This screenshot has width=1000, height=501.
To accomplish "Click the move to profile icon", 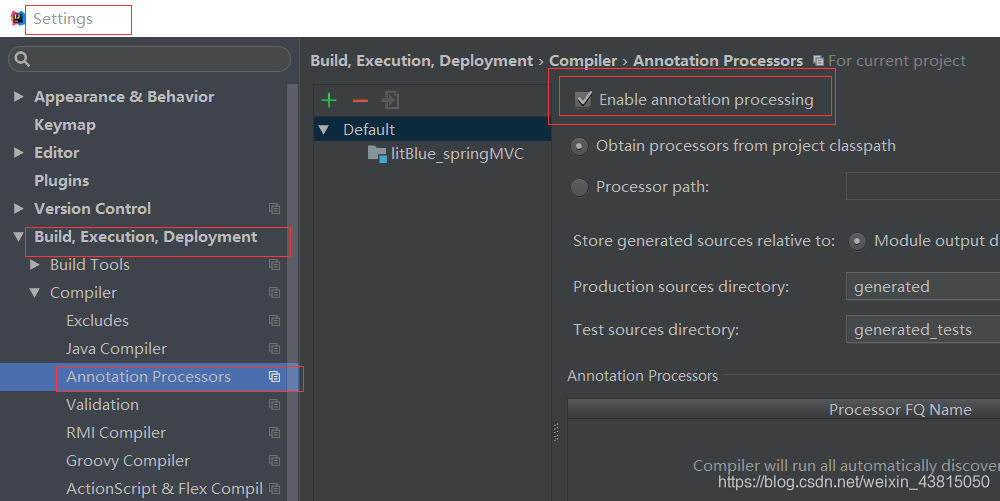I will click(x=390, y=100).
